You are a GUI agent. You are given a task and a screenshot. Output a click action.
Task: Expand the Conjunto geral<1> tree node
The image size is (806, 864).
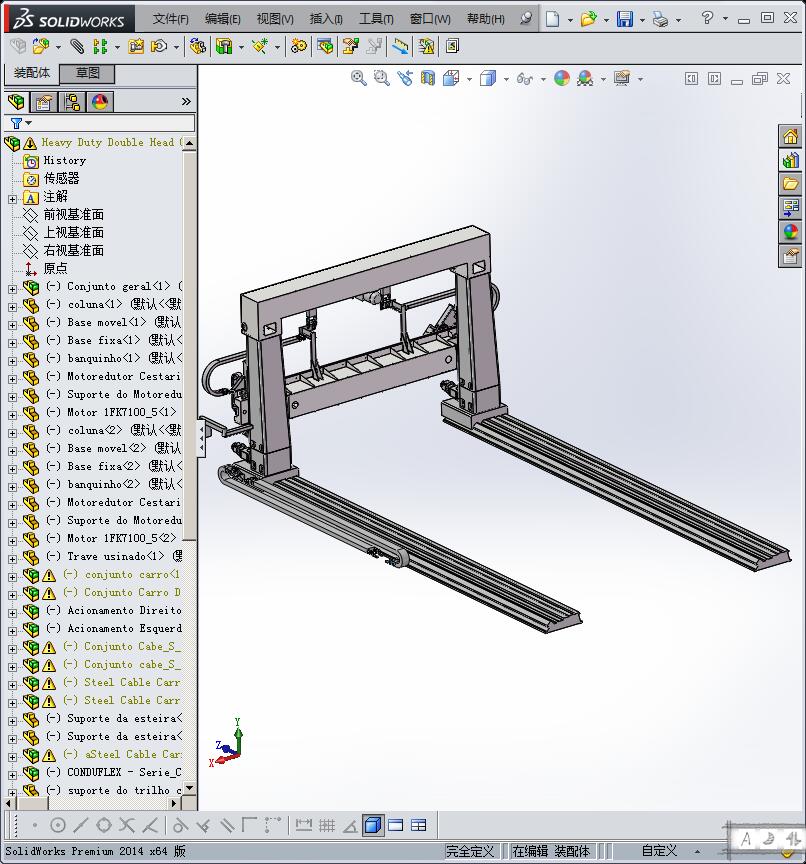click(x=12, y=289)
